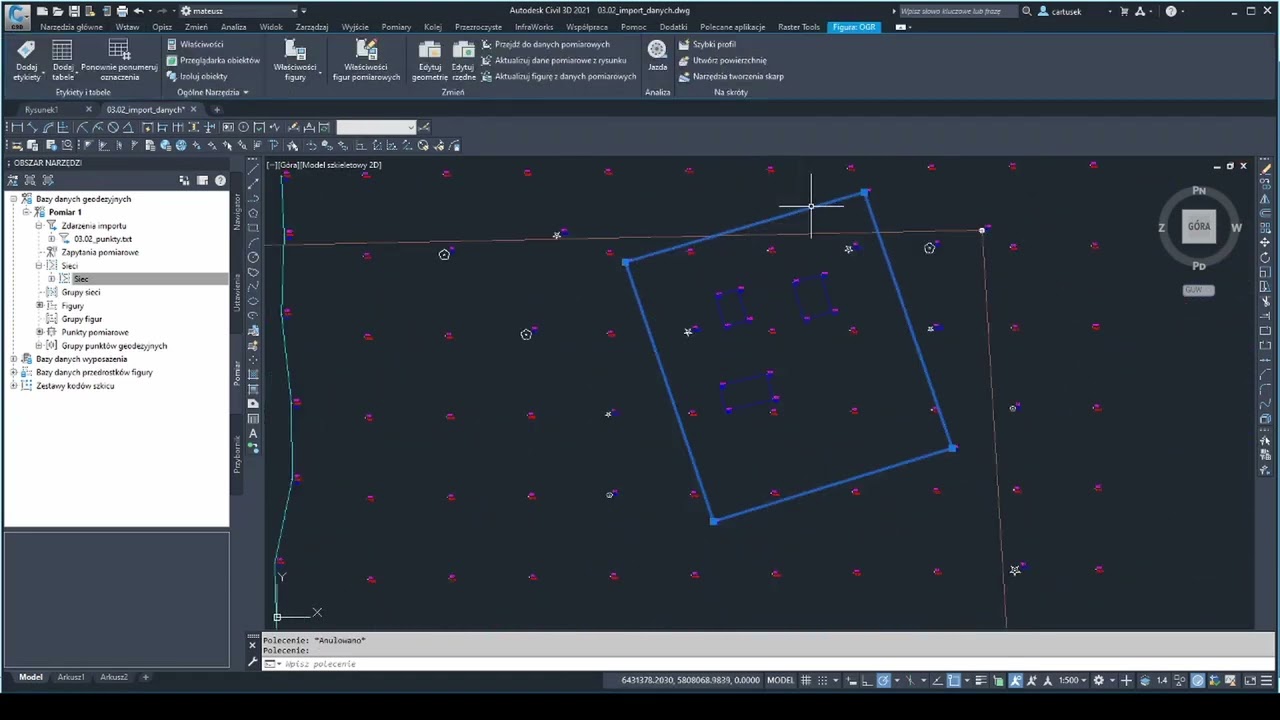
Task: Click Aktualizuj dane pomiarowe z rysunku
Action: click(554, 60)
